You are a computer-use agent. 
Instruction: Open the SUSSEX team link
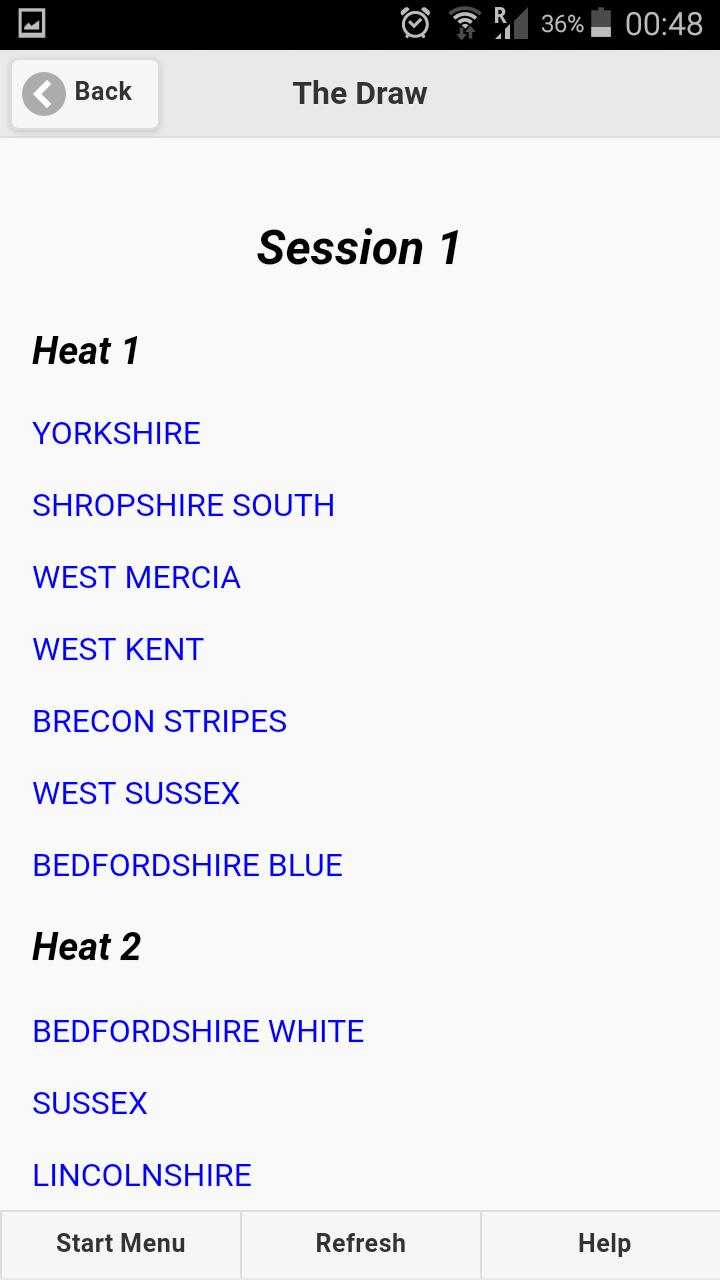tap(90, 1103)
